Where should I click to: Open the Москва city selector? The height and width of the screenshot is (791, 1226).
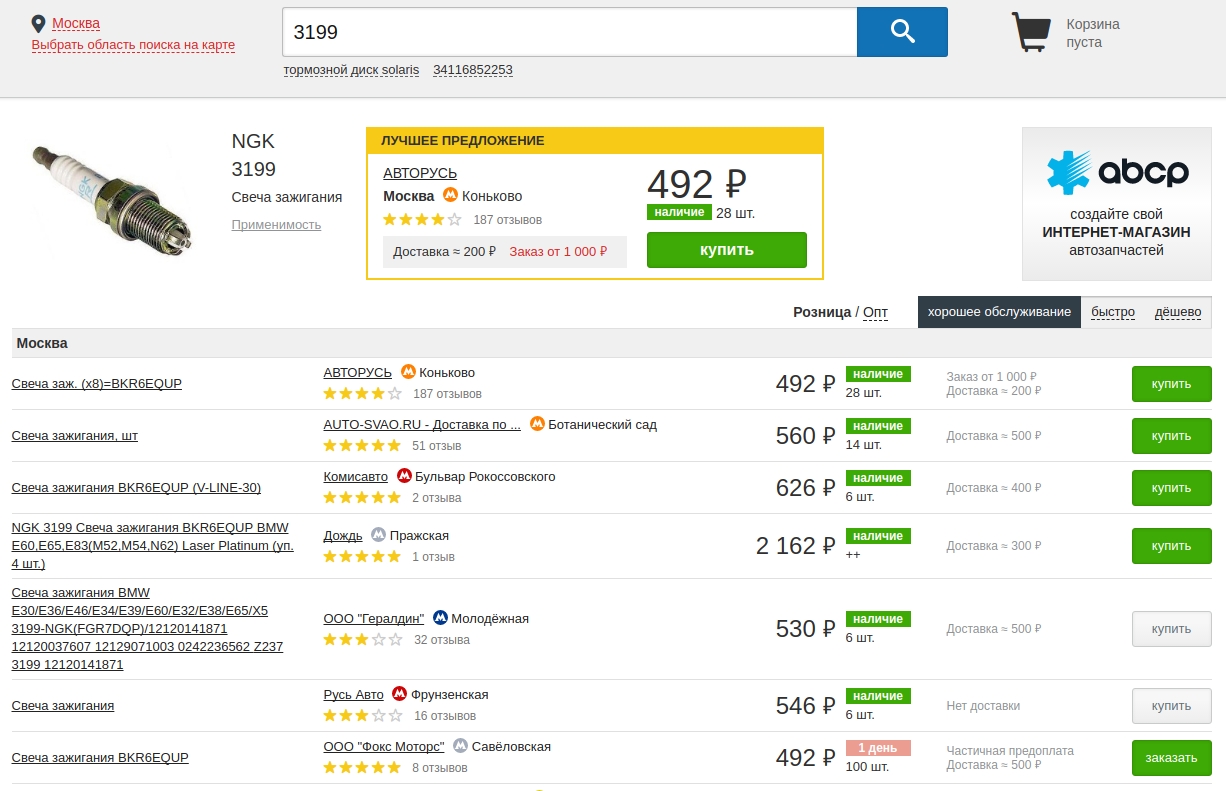76,23
